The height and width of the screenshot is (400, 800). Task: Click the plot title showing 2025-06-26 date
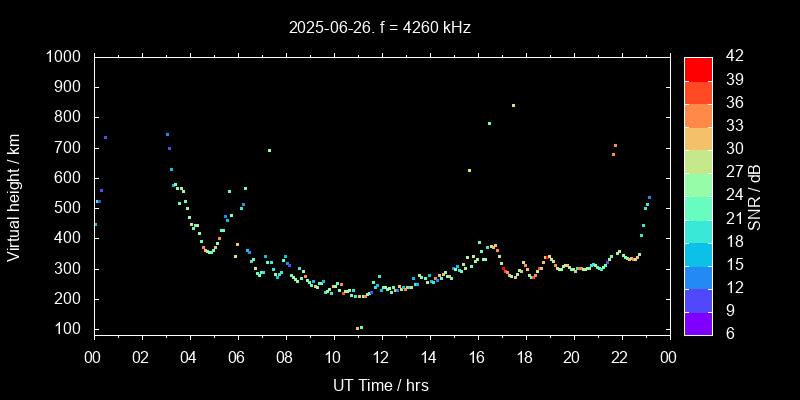click(380, 28)
